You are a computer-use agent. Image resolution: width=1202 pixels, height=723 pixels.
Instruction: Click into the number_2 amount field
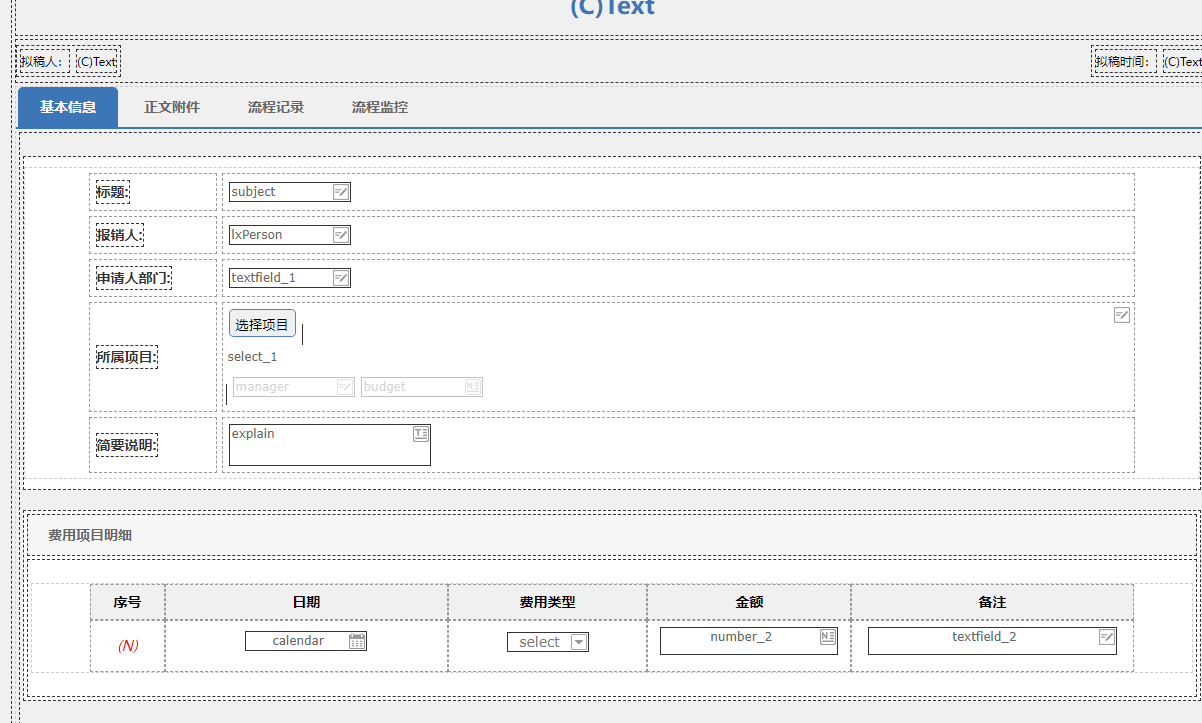pos(749,641)
